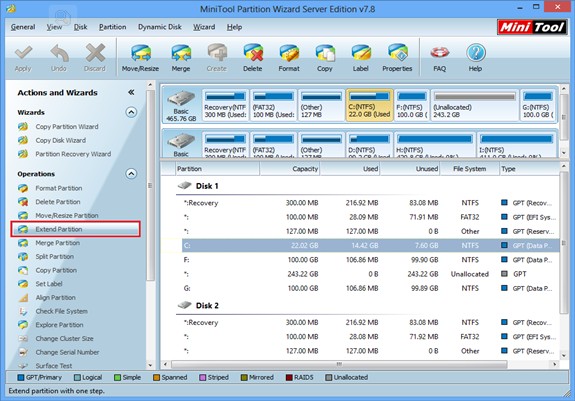Viewport: 575px width, 401px height.
Task: Choose Format Partition operation
Action: 59,188
